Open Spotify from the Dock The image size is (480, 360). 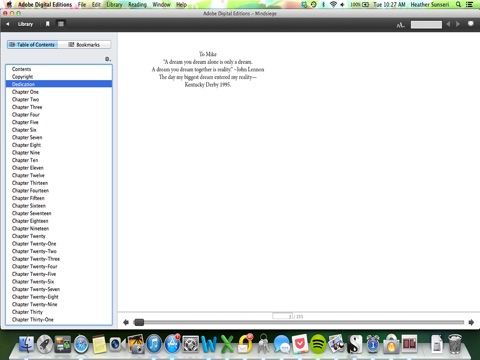click(318, 344)
